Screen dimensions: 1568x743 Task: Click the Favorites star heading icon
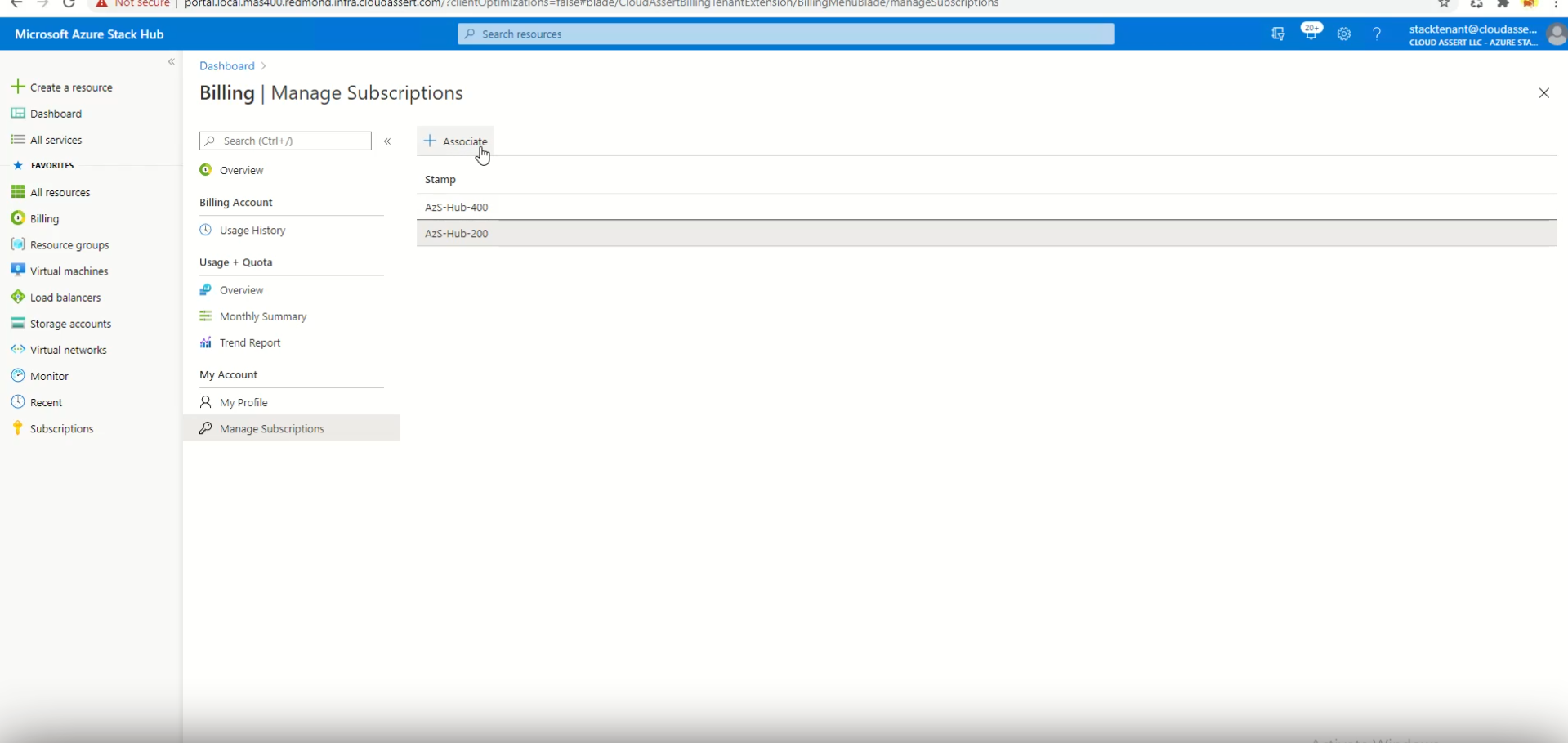(x=18, y=165)
